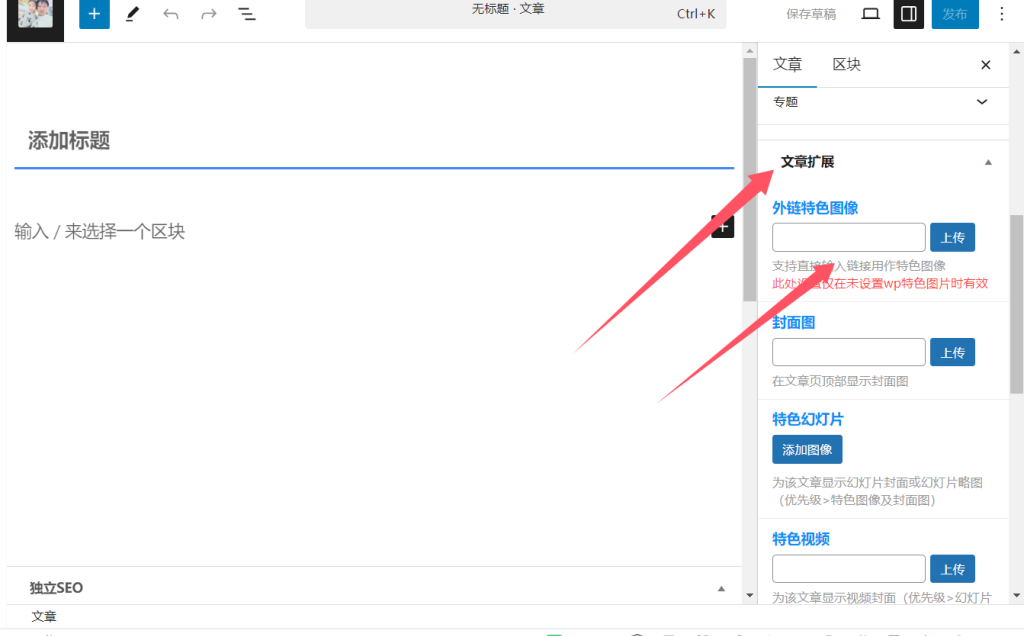Focus the 外链特色图像 URL input
The image size is (1024, 636).
click(848, 238)
